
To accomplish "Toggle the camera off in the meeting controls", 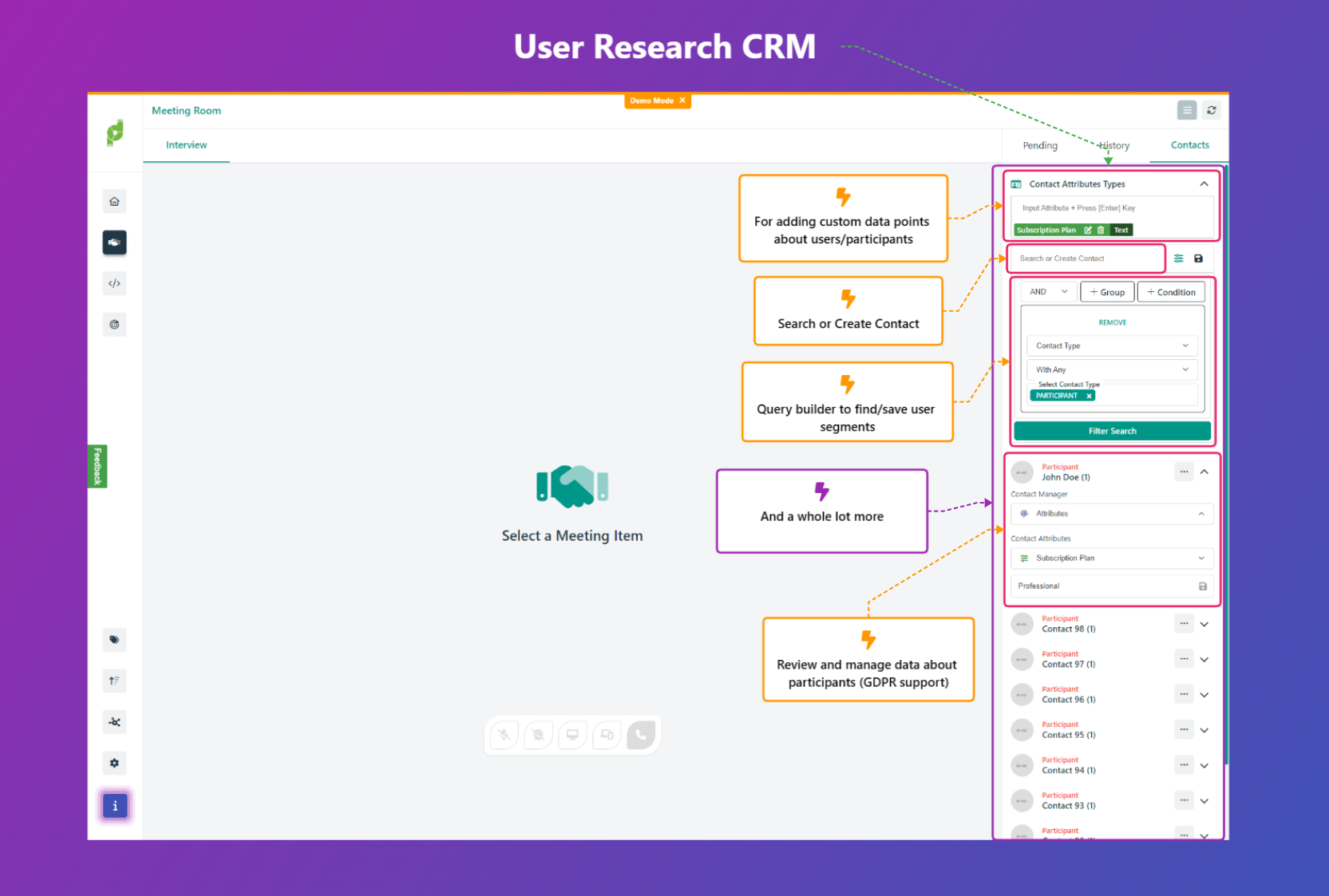I will coord(537,734).
